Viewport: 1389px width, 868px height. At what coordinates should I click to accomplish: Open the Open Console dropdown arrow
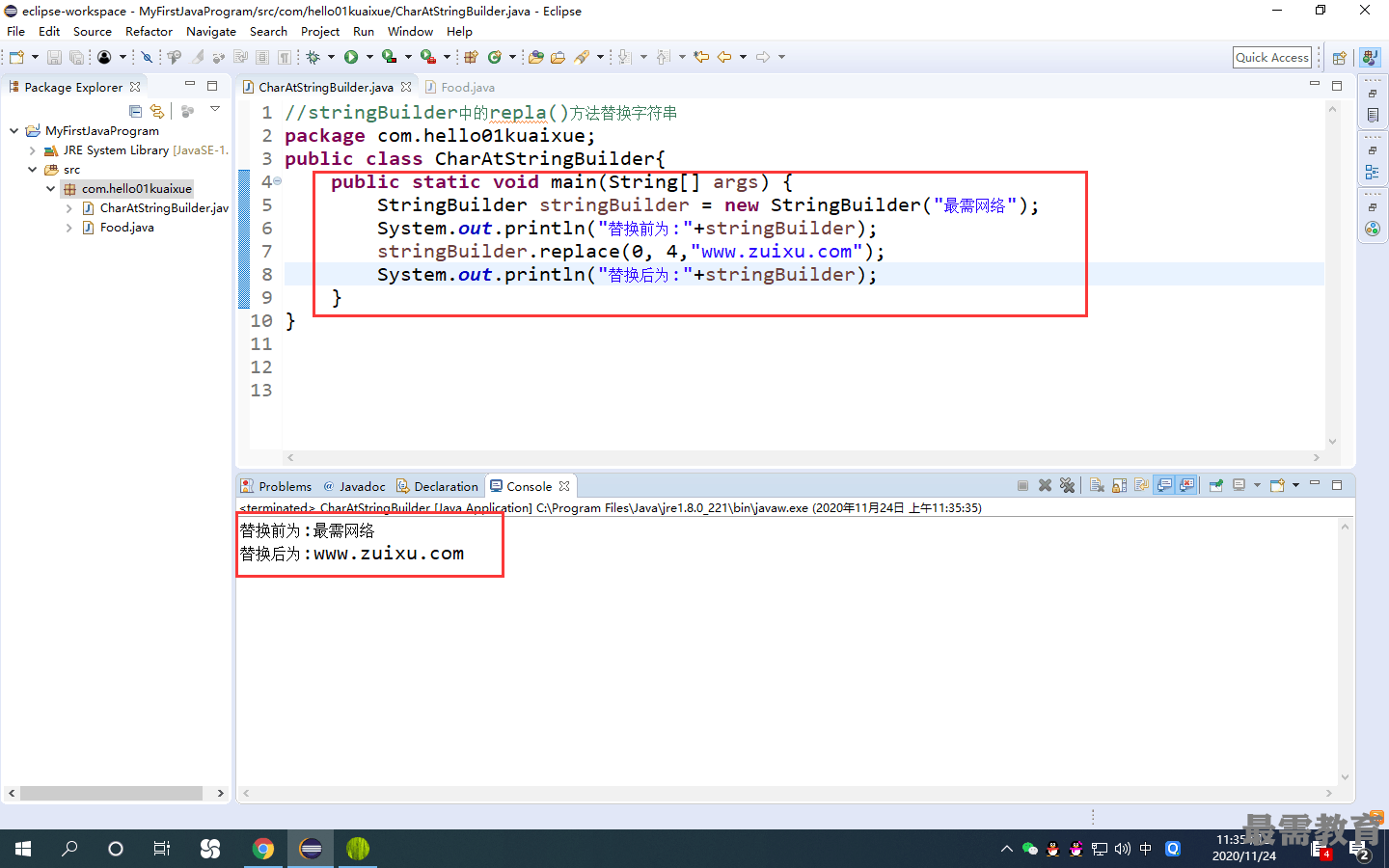1295,485
